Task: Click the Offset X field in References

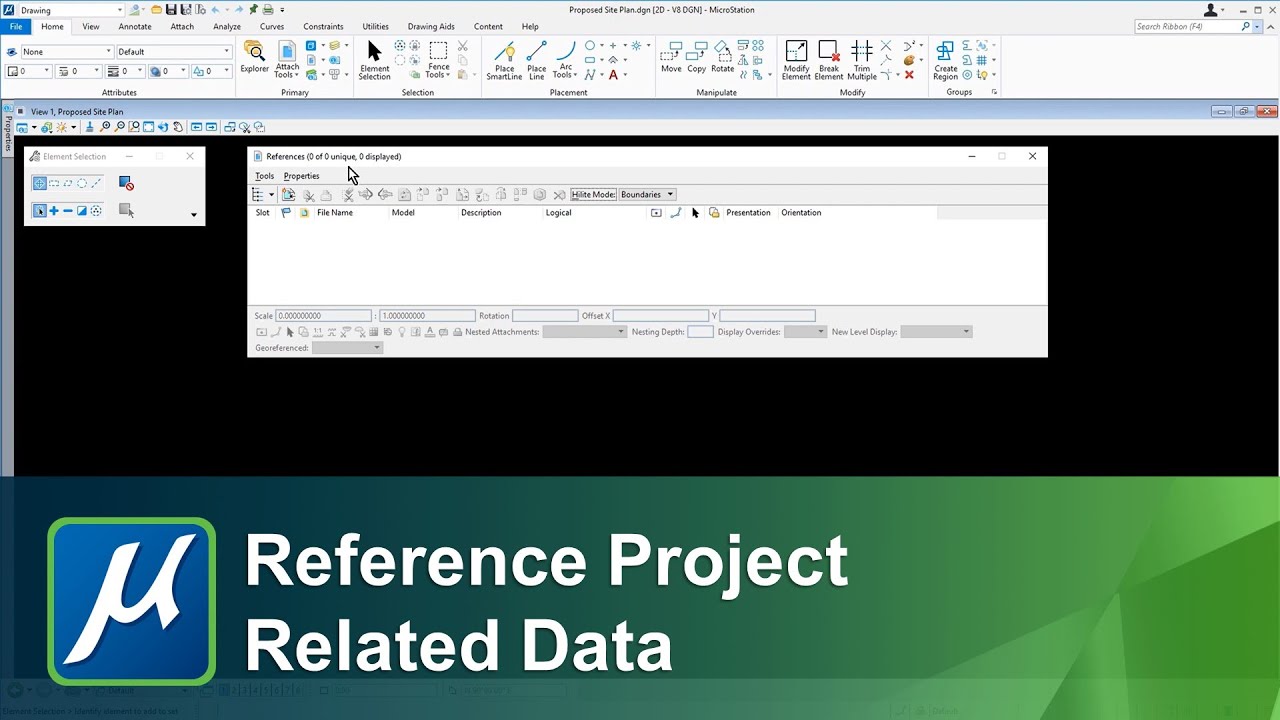Action: [660, 315]
